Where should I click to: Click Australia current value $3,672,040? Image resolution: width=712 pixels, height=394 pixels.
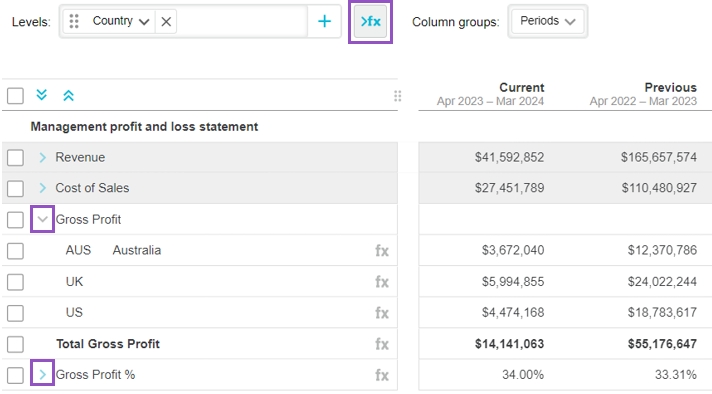[x=513, y=251]
